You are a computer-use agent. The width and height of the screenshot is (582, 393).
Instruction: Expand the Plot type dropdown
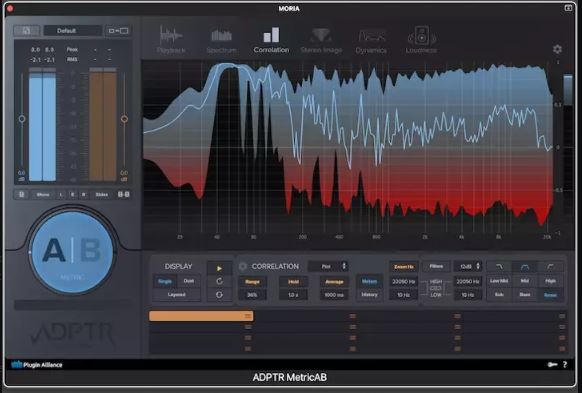click(x=328, y=266)
